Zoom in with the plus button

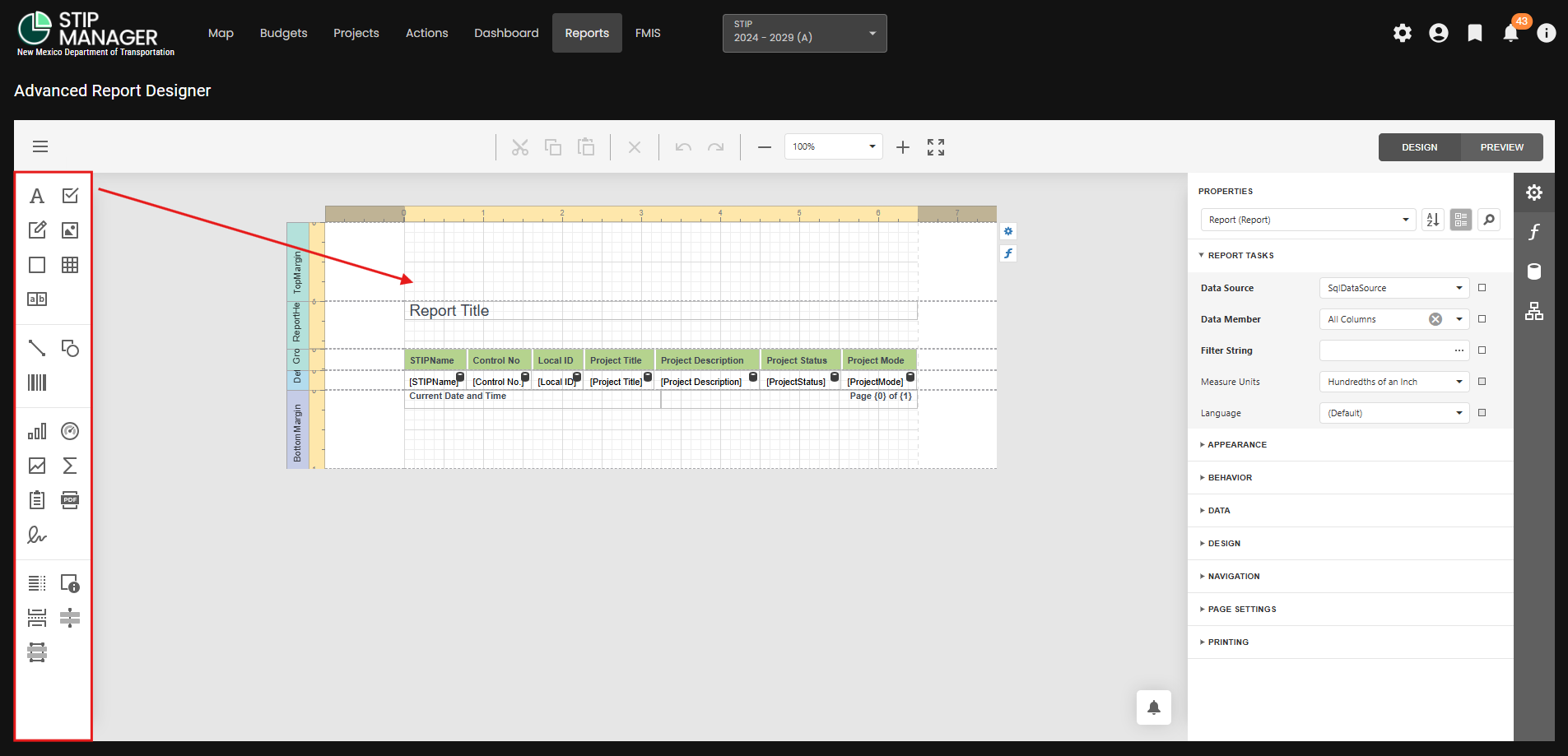903,147
